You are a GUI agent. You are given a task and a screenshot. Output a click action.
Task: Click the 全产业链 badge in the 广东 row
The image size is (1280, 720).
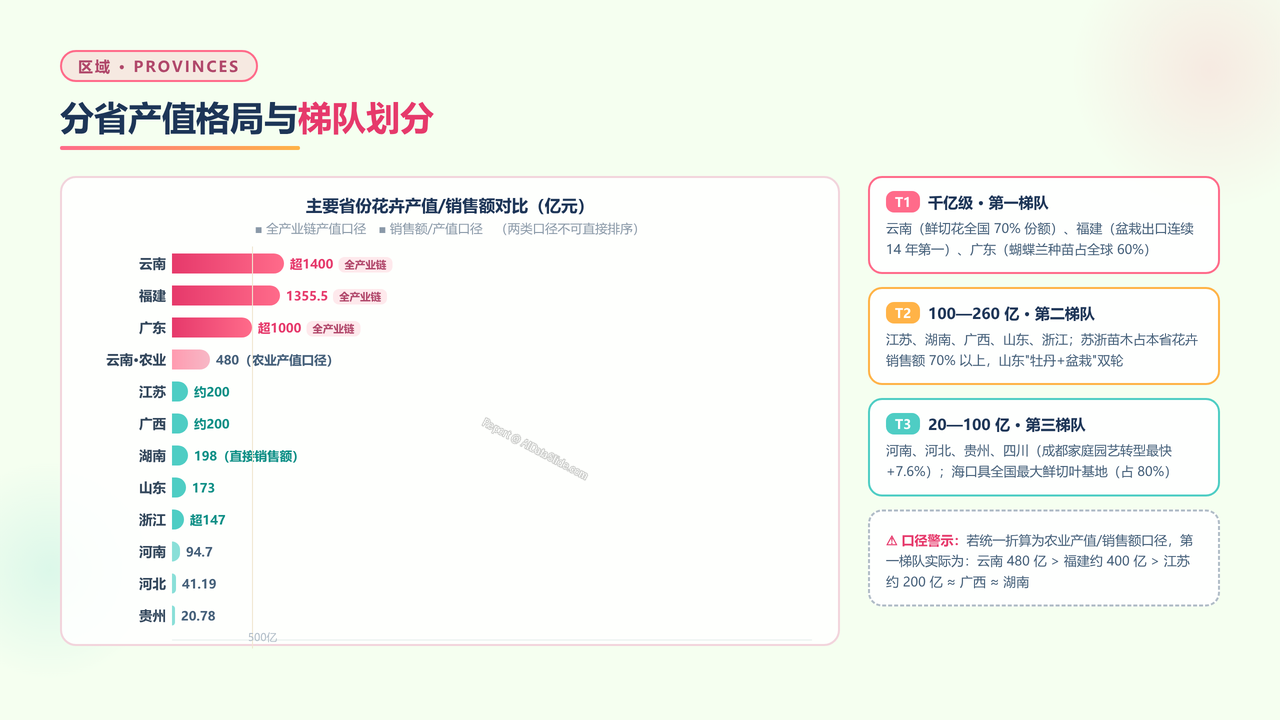334,329
